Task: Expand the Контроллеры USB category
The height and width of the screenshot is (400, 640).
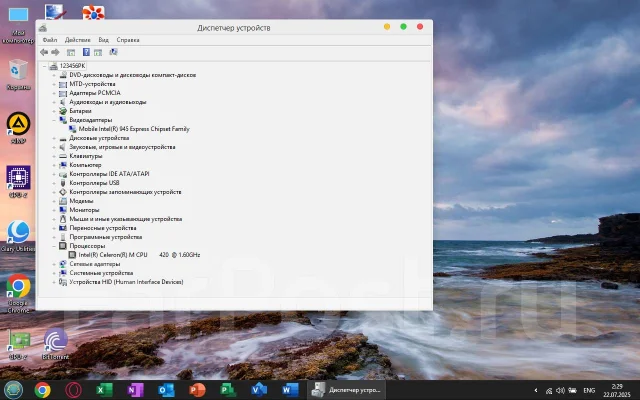Action: (54, 183)
